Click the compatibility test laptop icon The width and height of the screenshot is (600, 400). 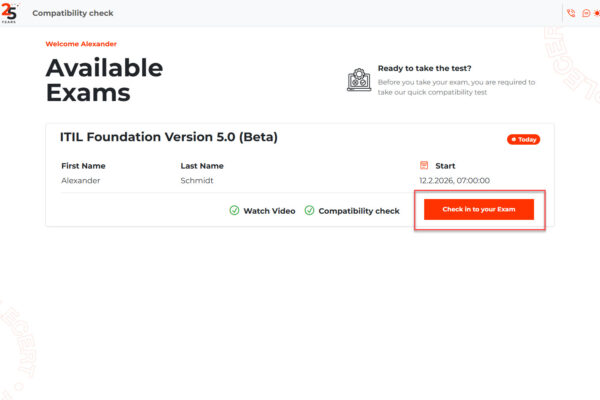pyautogui.click(x=359, y=80)
